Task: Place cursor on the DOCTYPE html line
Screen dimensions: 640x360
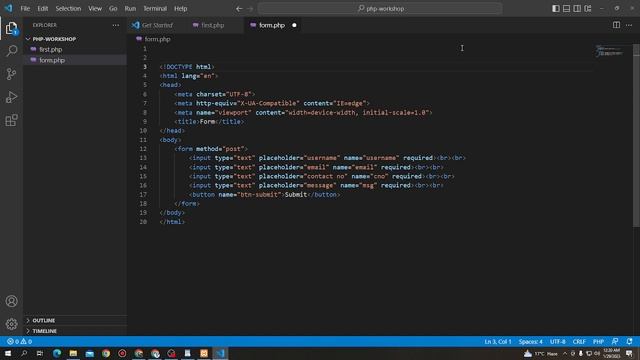Action: point(187,67)
